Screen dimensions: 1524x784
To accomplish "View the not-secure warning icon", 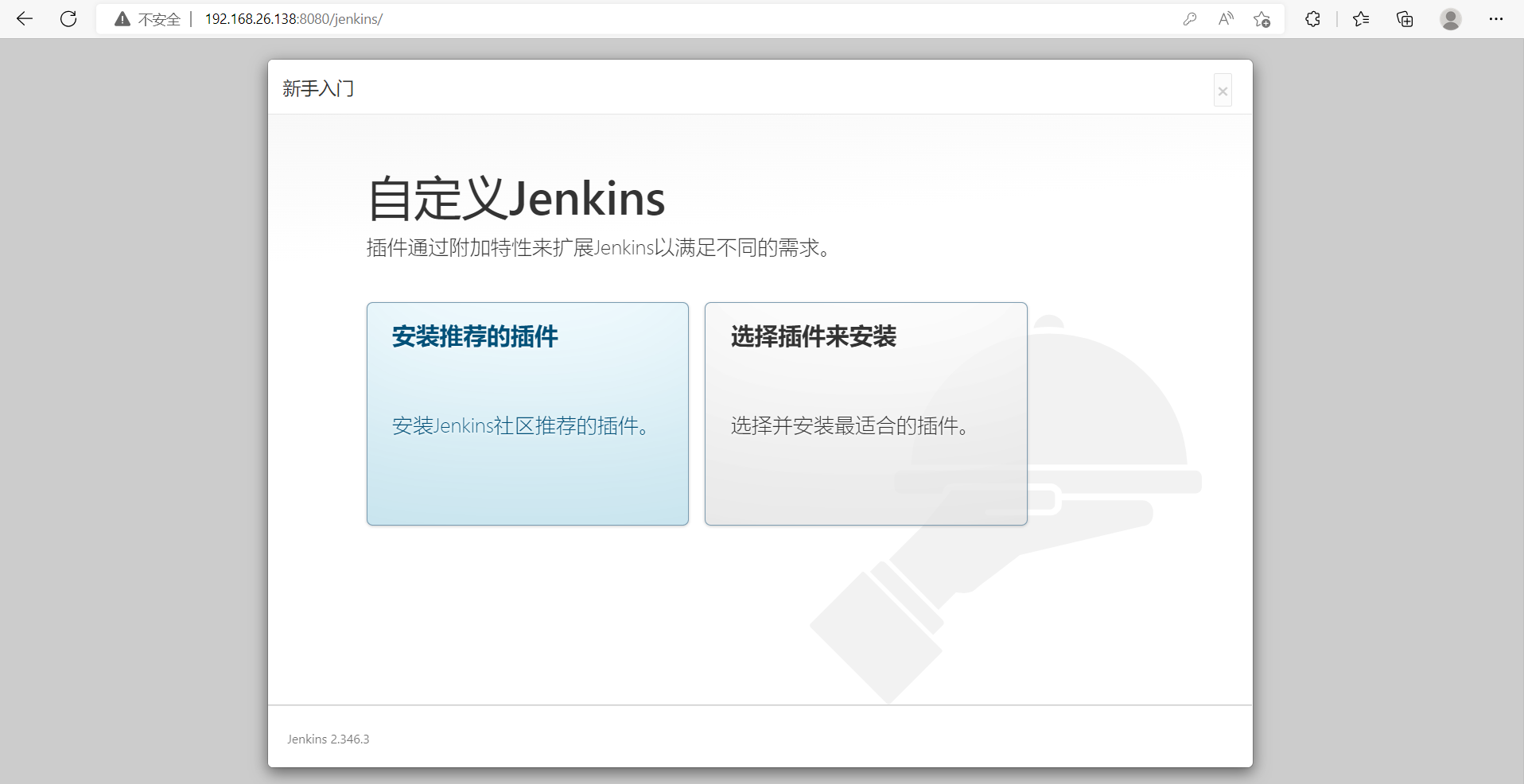I will [122, 19].
